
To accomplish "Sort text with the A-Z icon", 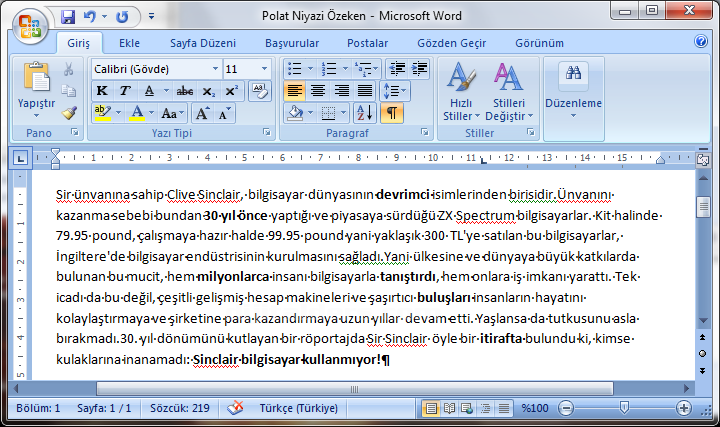I will tap(365, 112).
